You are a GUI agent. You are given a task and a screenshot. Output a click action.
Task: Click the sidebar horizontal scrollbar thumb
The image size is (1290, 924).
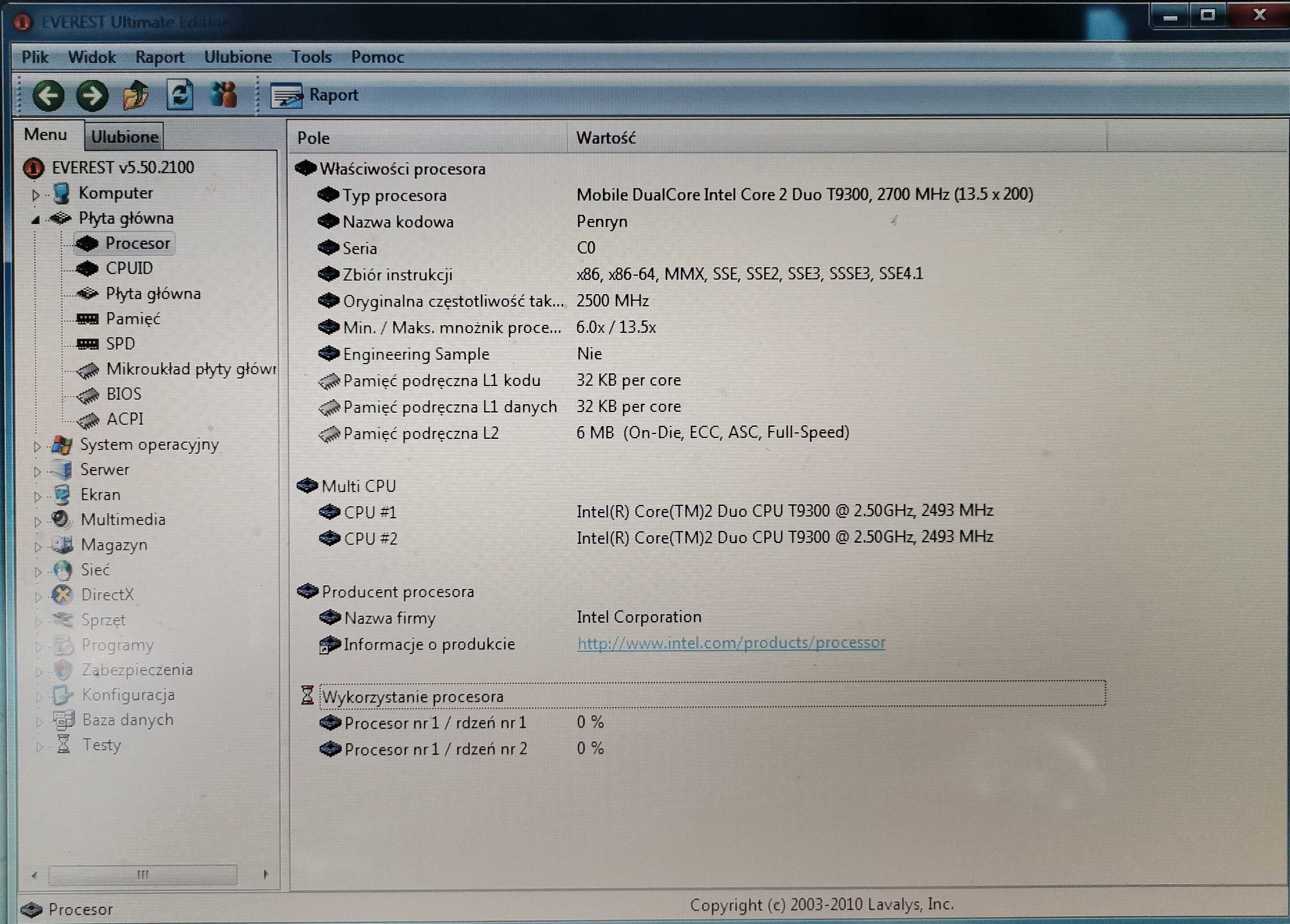[x=143, y=874]
